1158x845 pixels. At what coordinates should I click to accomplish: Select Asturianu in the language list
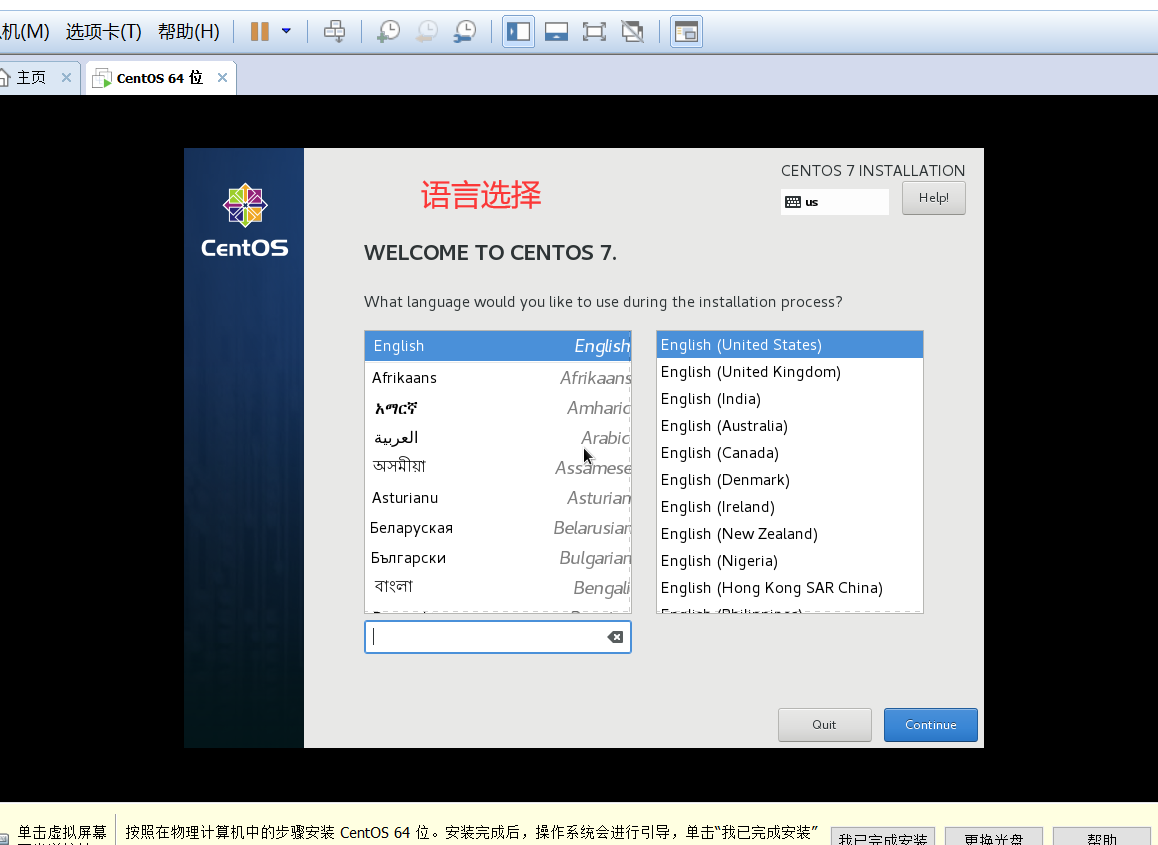point(498,498)
